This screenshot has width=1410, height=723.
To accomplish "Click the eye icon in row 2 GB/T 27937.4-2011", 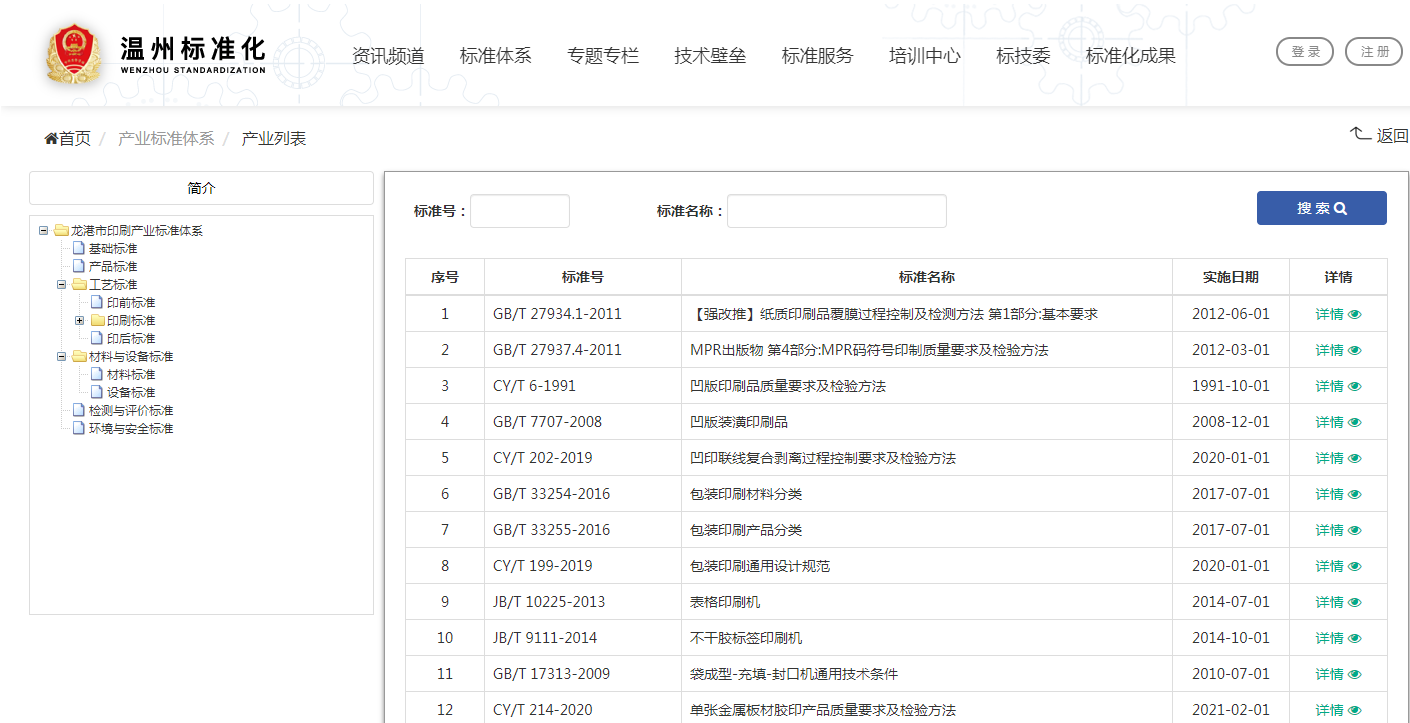I will click(1355, 350).
